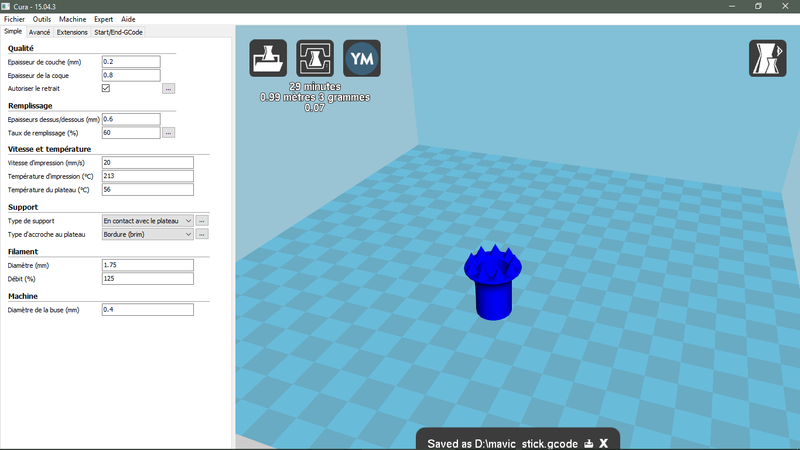The height and width of the screenshot is (450, 800).
Task: Open the Fichier menu
Action: 15,19
